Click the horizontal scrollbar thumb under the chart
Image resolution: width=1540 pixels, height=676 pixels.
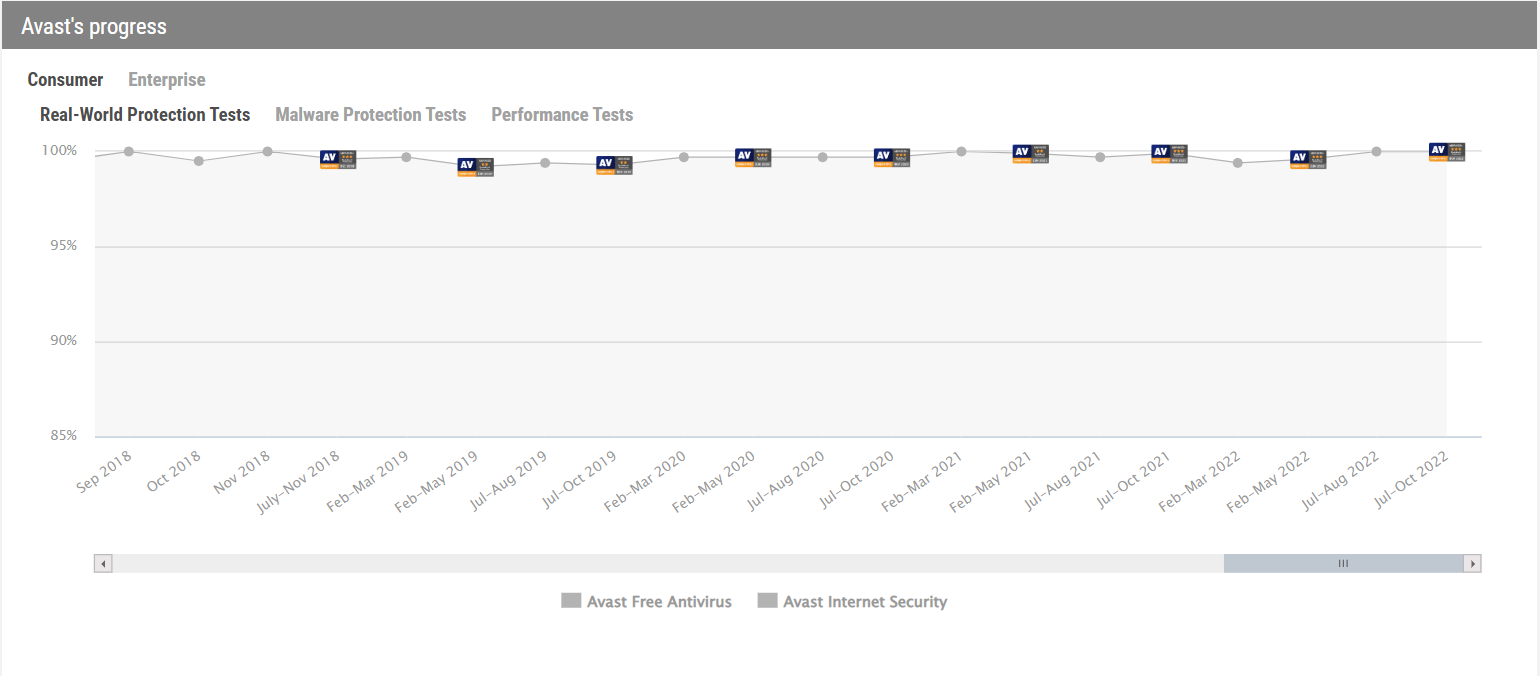(x=1343, y=564)
